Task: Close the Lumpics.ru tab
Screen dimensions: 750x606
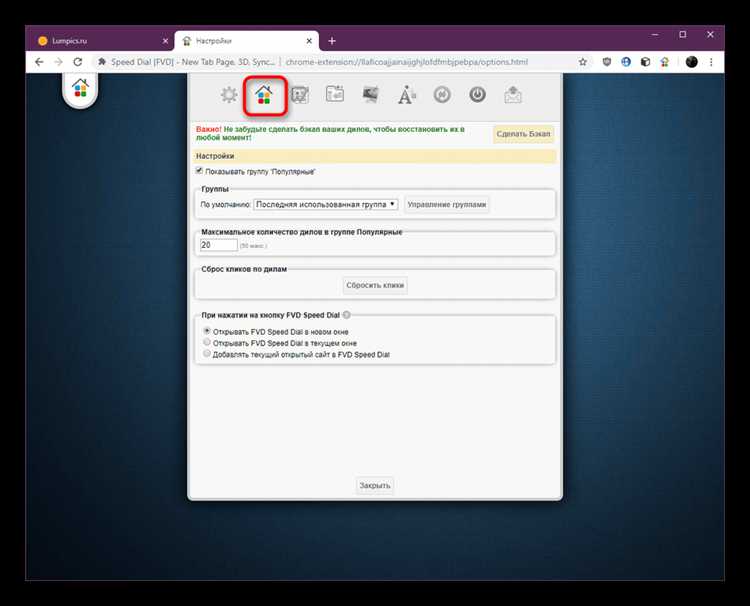Action: tap(165, 41)
